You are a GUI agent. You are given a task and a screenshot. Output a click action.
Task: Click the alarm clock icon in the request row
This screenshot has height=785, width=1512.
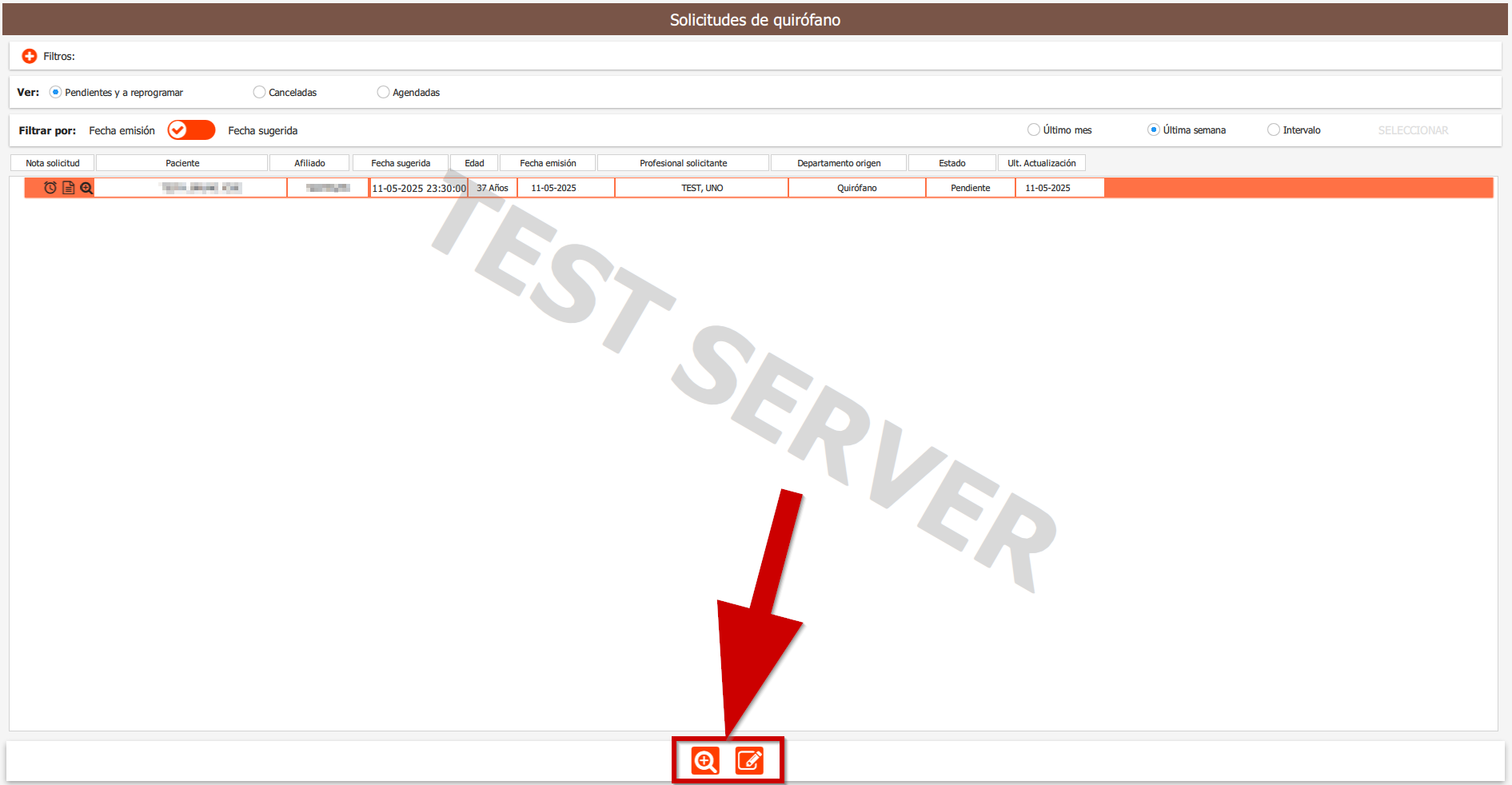(x=50, y=188)
